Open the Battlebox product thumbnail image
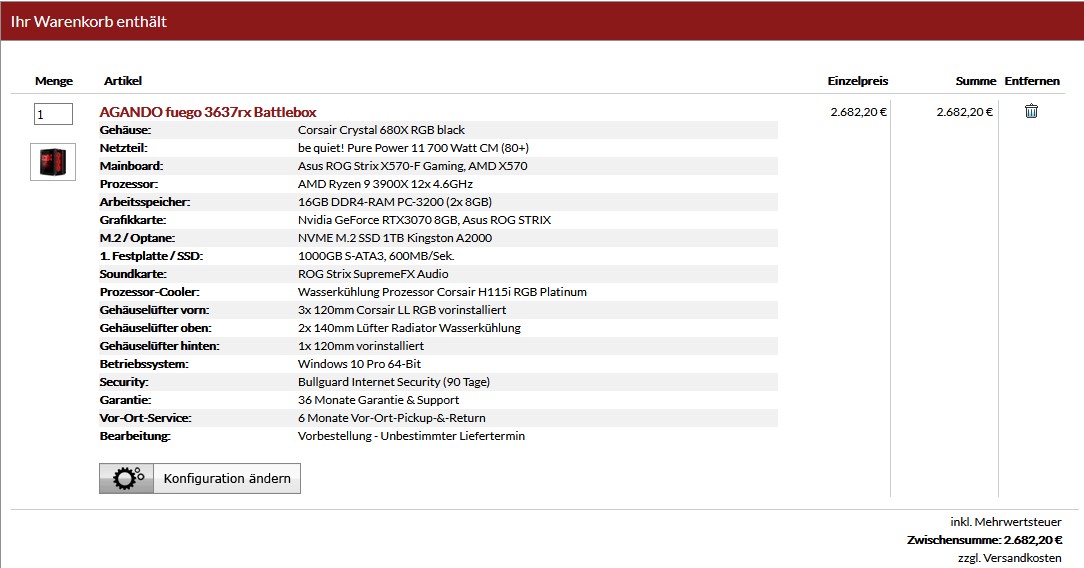This screenshot has width=1084, height=568. (x=53, y=162)
